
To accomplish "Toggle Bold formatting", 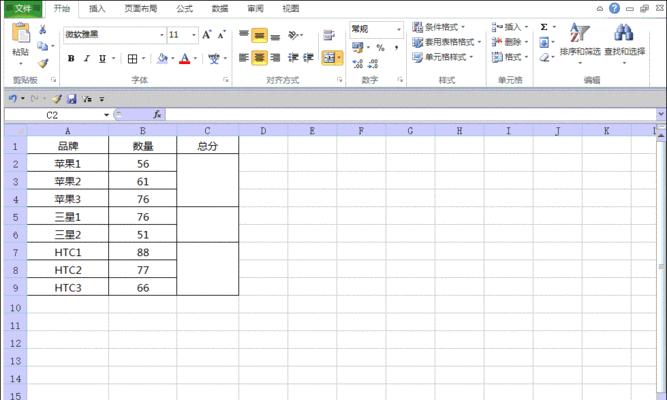I will click(x=71, y=58).
